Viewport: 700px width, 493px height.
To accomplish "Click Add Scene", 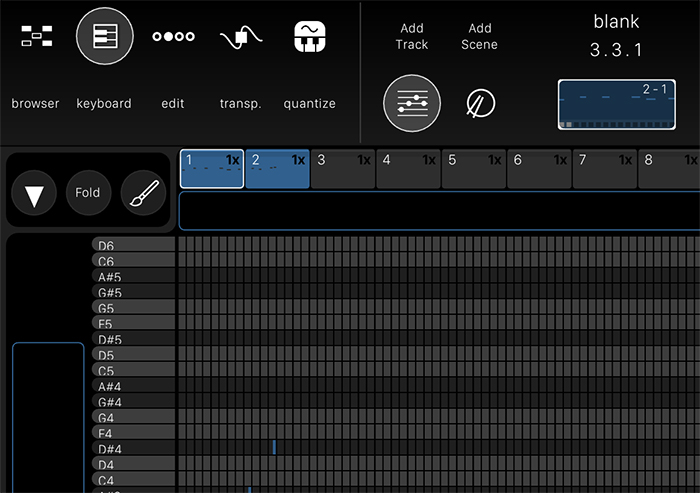I will click(479, 36).
